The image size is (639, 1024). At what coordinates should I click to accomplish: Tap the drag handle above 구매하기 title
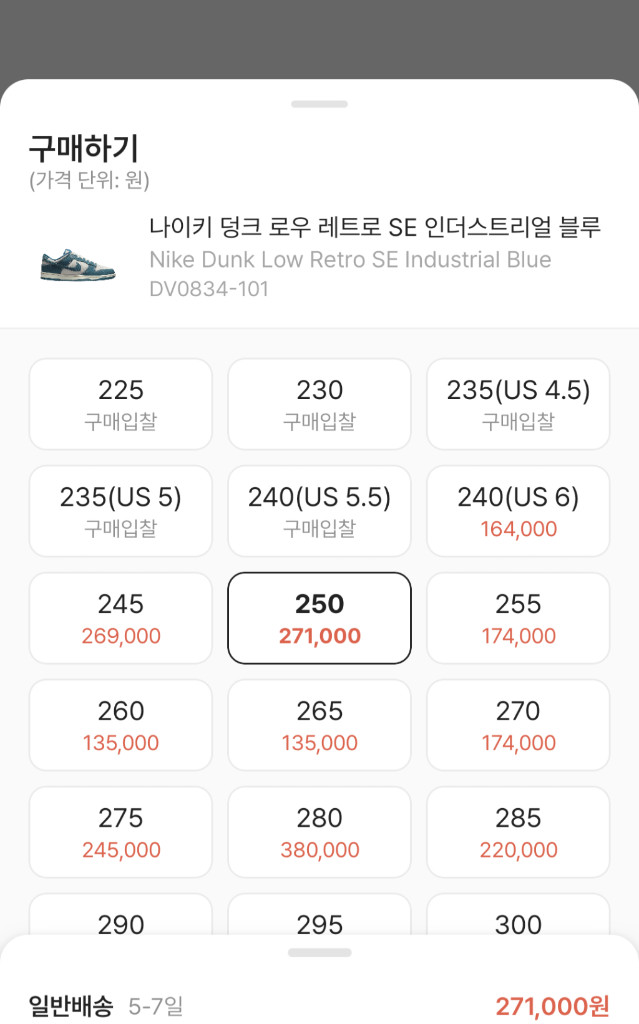pos(319,104)
